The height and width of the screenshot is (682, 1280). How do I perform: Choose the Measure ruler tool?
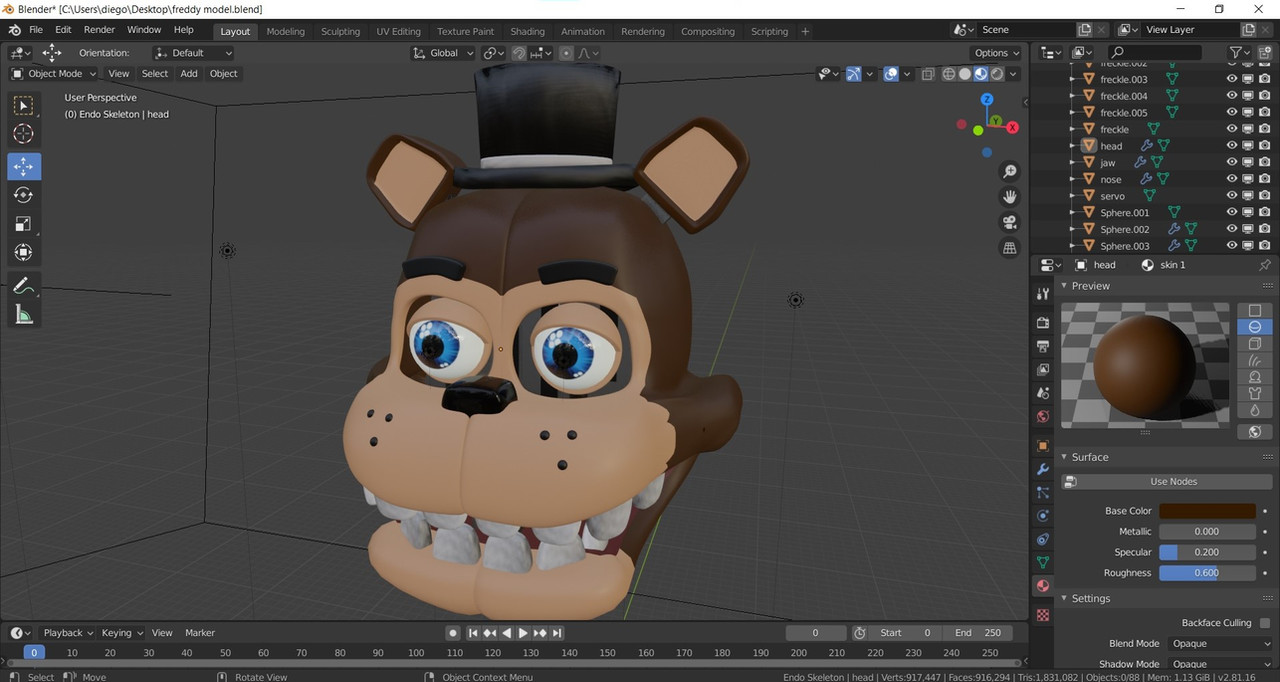(24, 315)
